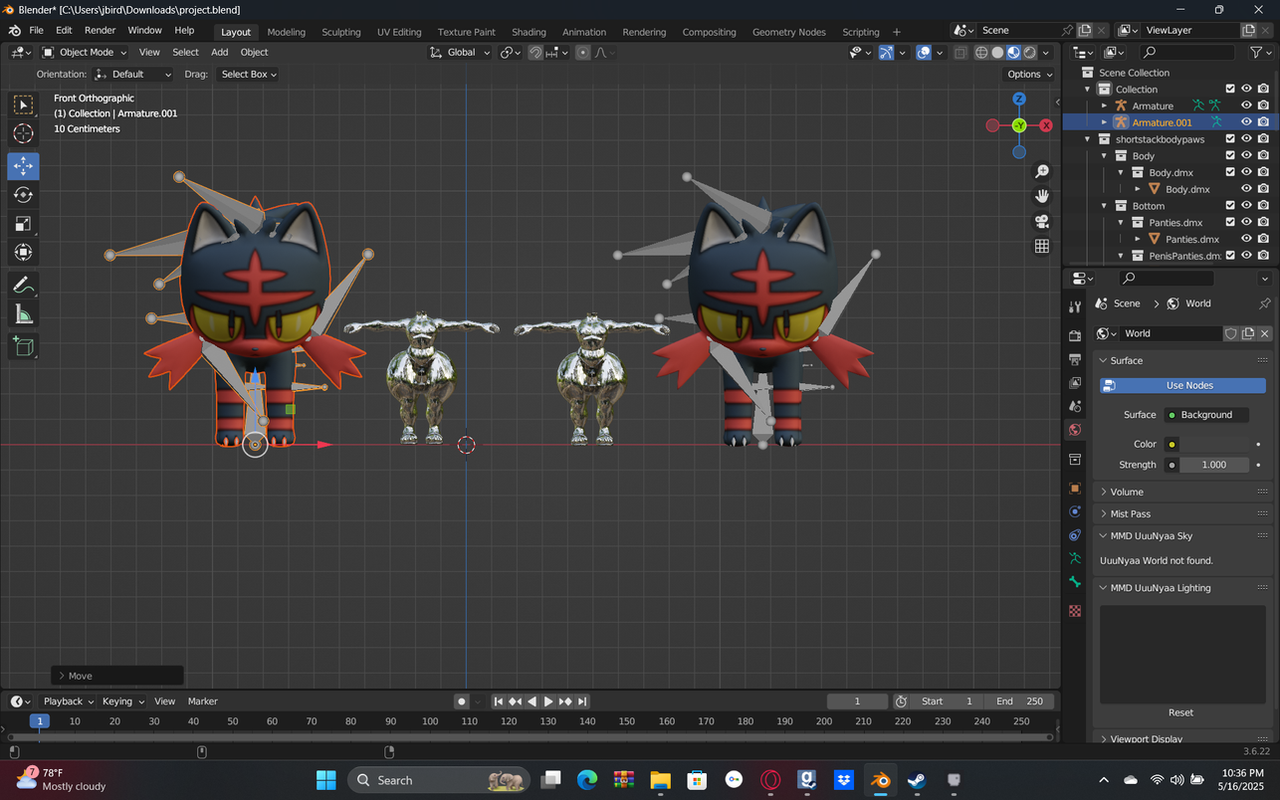This screenshot has height=800, width=1280.
Task: Toggle the snapping magnet icon
Action: pos(536,52)
